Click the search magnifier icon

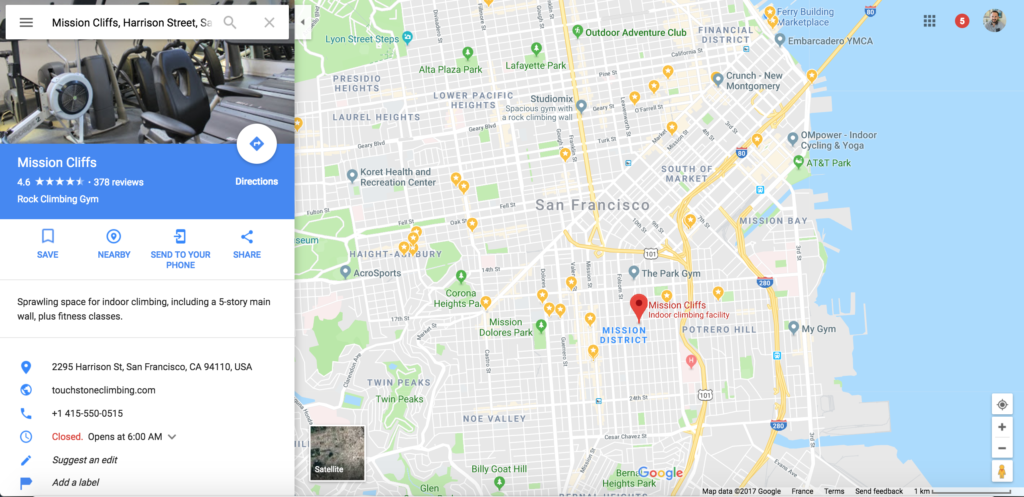click(230, 23)
